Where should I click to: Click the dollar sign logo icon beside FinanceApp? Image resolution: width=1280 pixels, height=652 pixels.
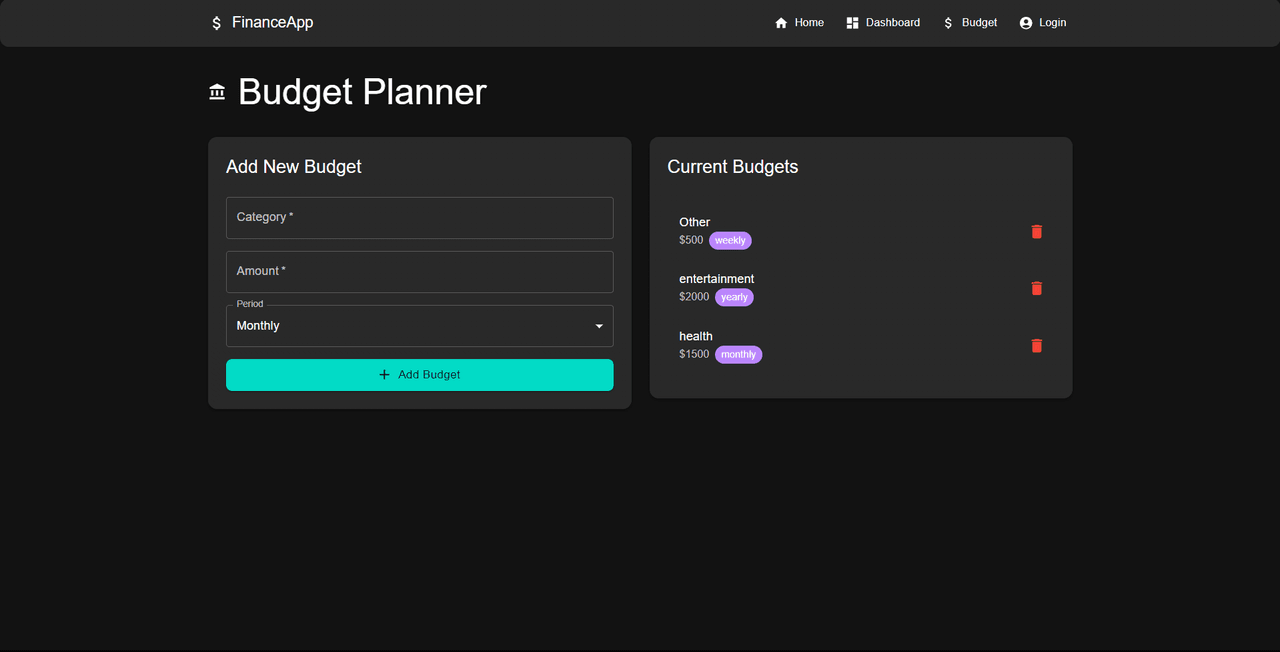click(216, 23)
